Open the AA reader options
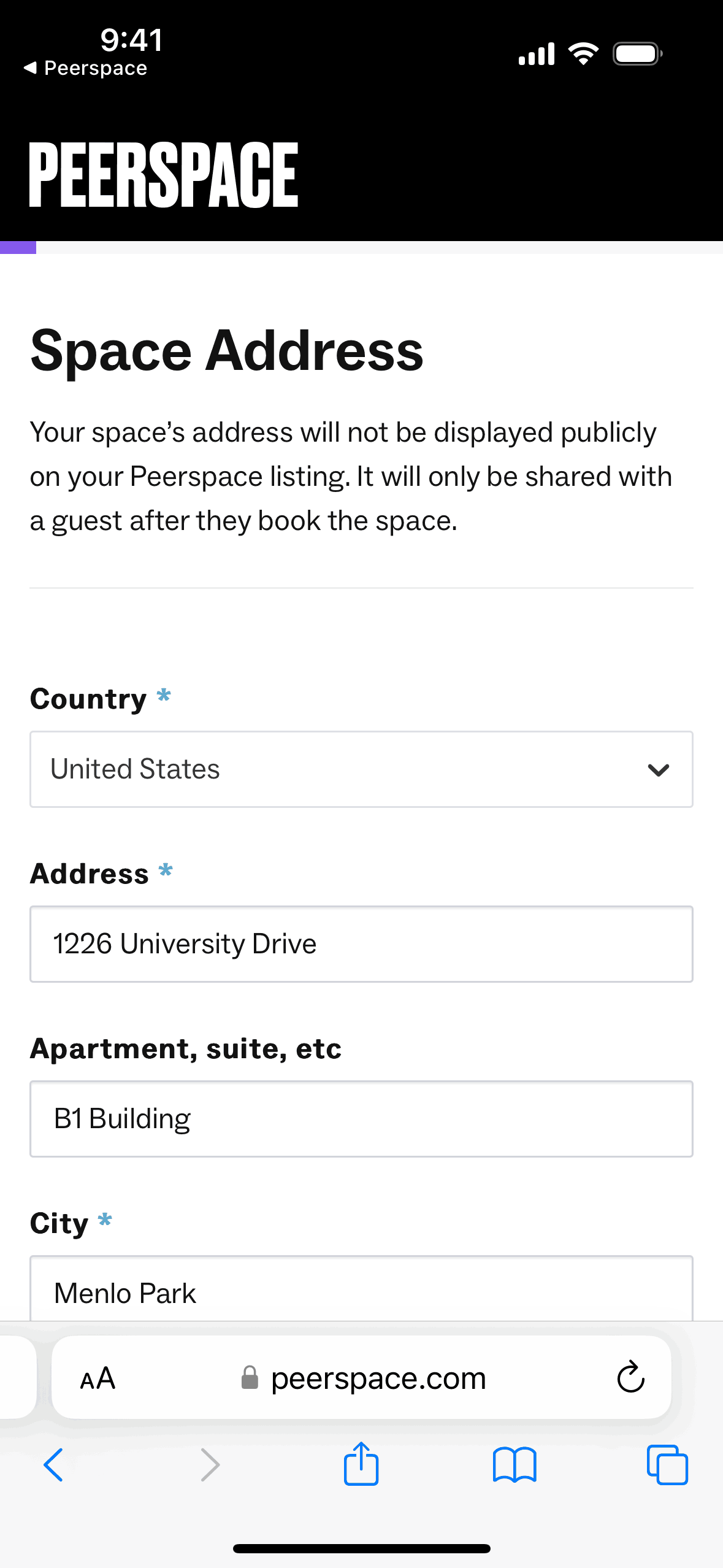The image size is (723, 1568). (x=98, y=1378)
